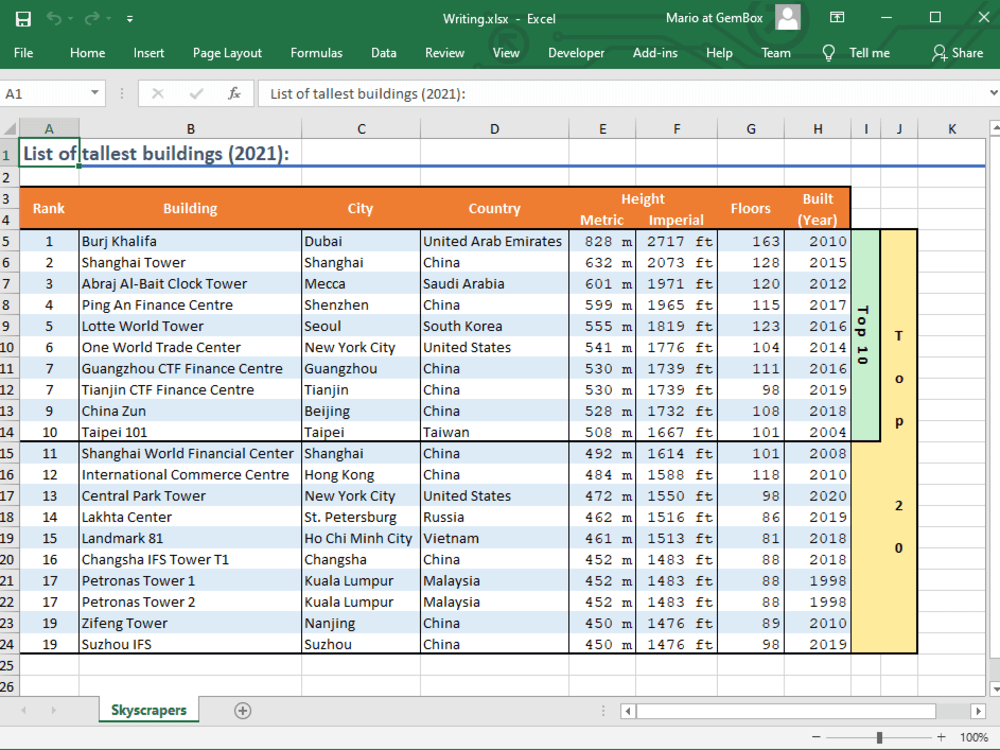1000x750 pixels.
Task: Click the New Sheet plus icon
Action: (242, 710)
